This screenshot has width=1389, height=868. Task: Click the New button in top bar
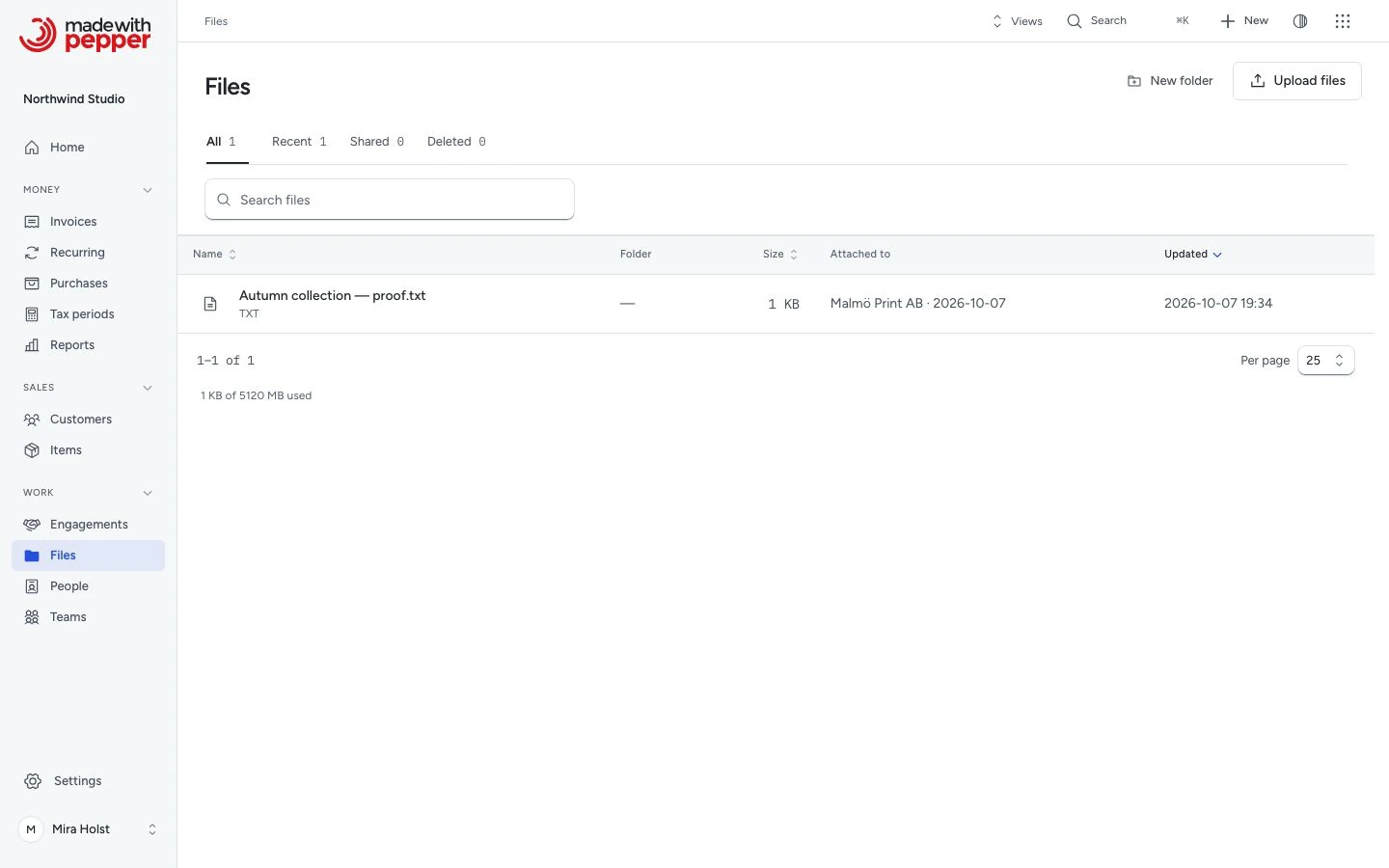(1244, 21)
